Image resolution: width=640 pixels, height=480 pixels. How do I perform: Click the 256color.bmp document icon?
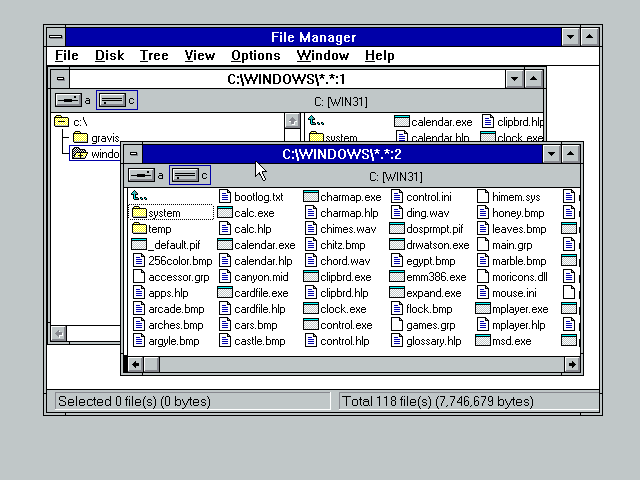point(139,260)
